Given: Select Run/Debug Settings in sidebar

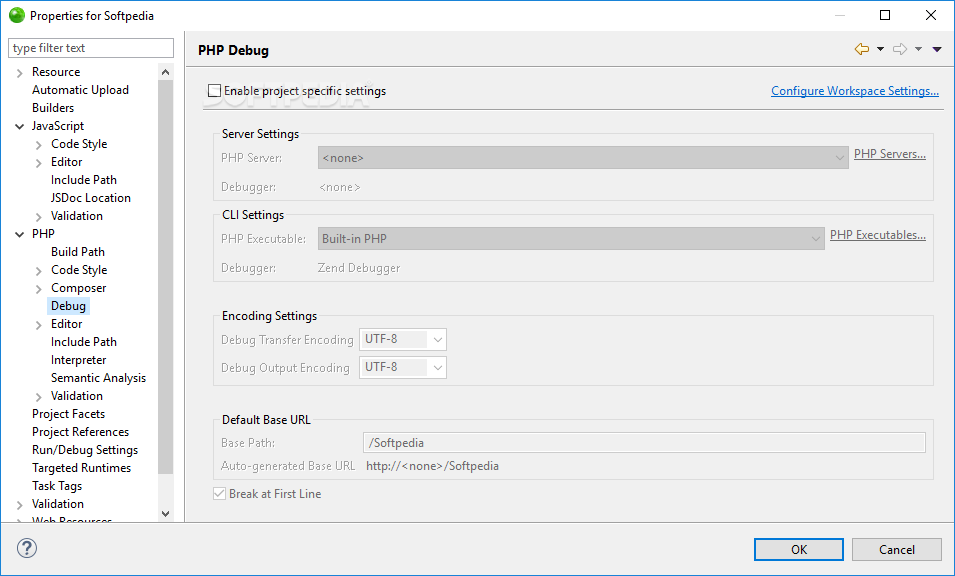Looking at the screenshot, I should 85,450.
